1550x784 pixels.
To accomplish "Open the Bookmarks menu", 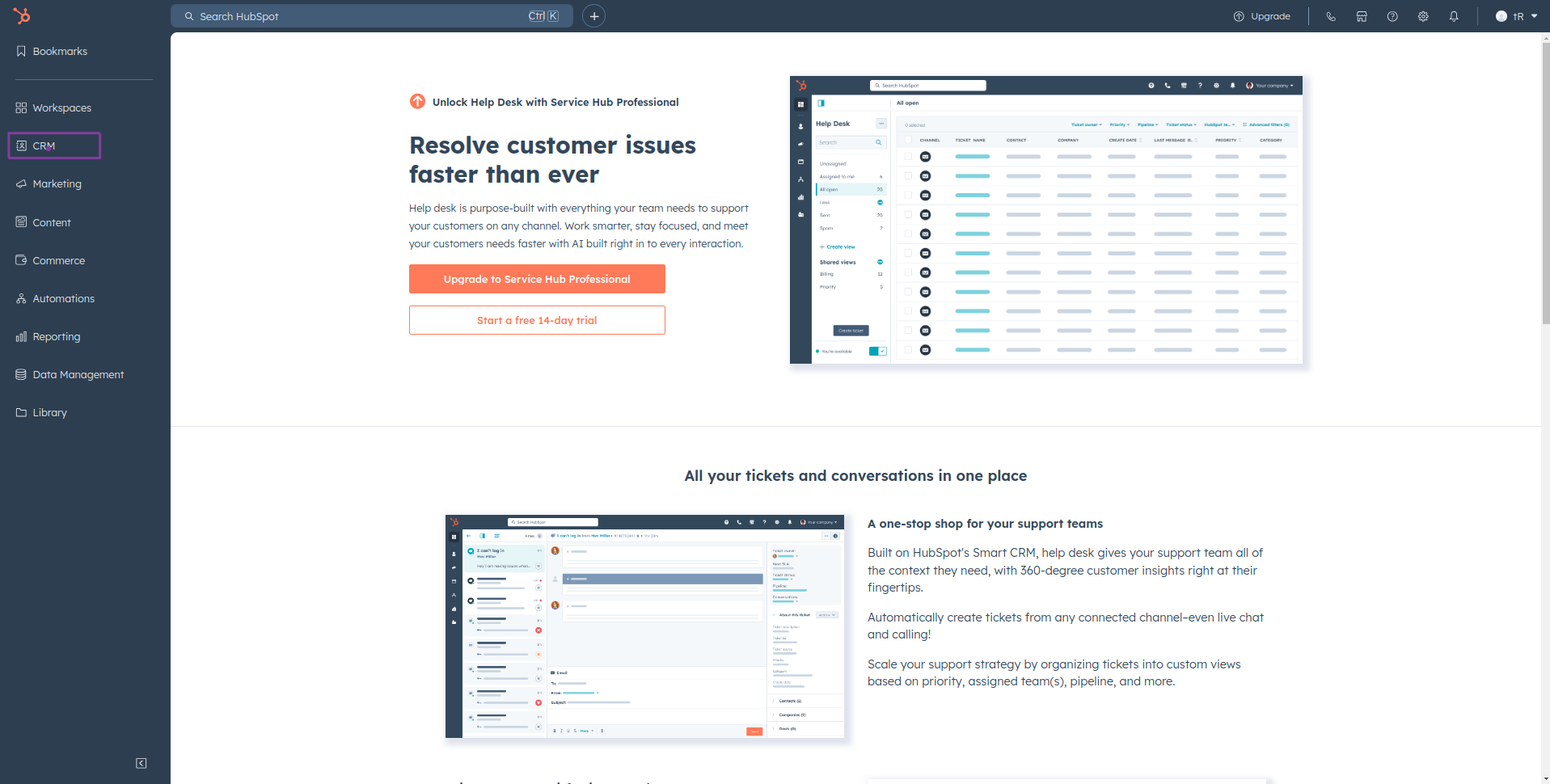I will point(60,51).
